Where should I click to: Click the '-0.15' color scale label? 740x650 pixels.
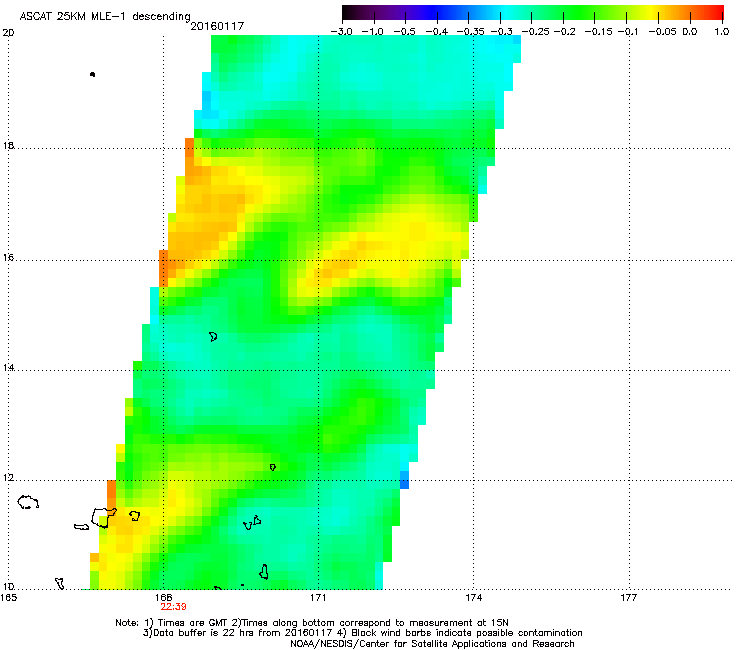point(598,32)
